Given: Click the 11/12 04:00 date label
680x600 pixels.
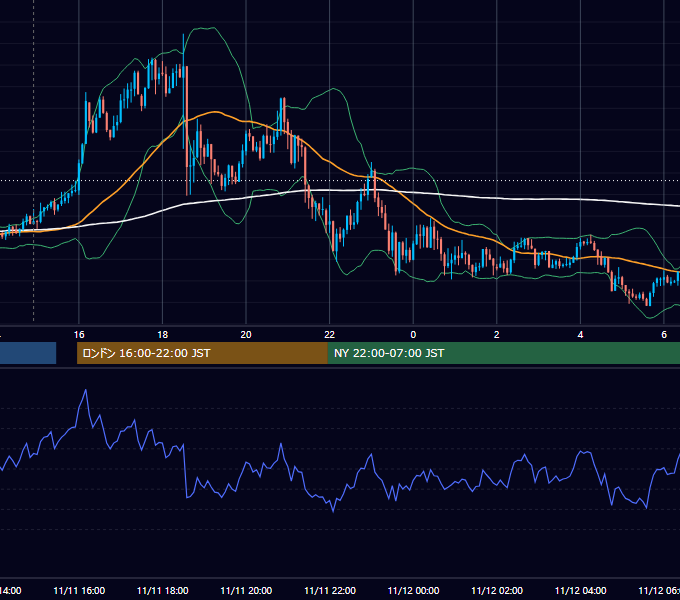Looking at the screenshot, I should (580, 590).
